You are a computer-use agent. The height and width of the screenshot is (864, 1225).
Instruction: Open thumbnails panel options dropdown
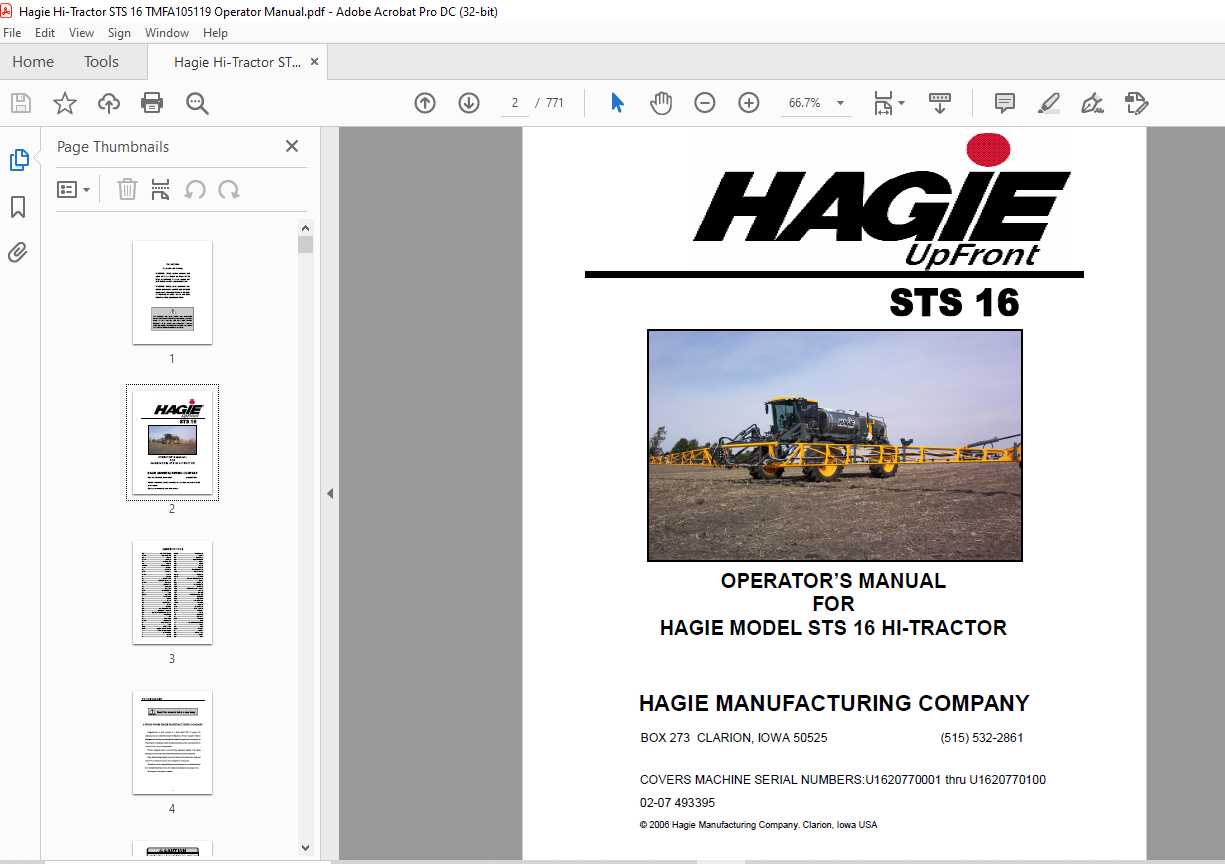click(74, 189)
